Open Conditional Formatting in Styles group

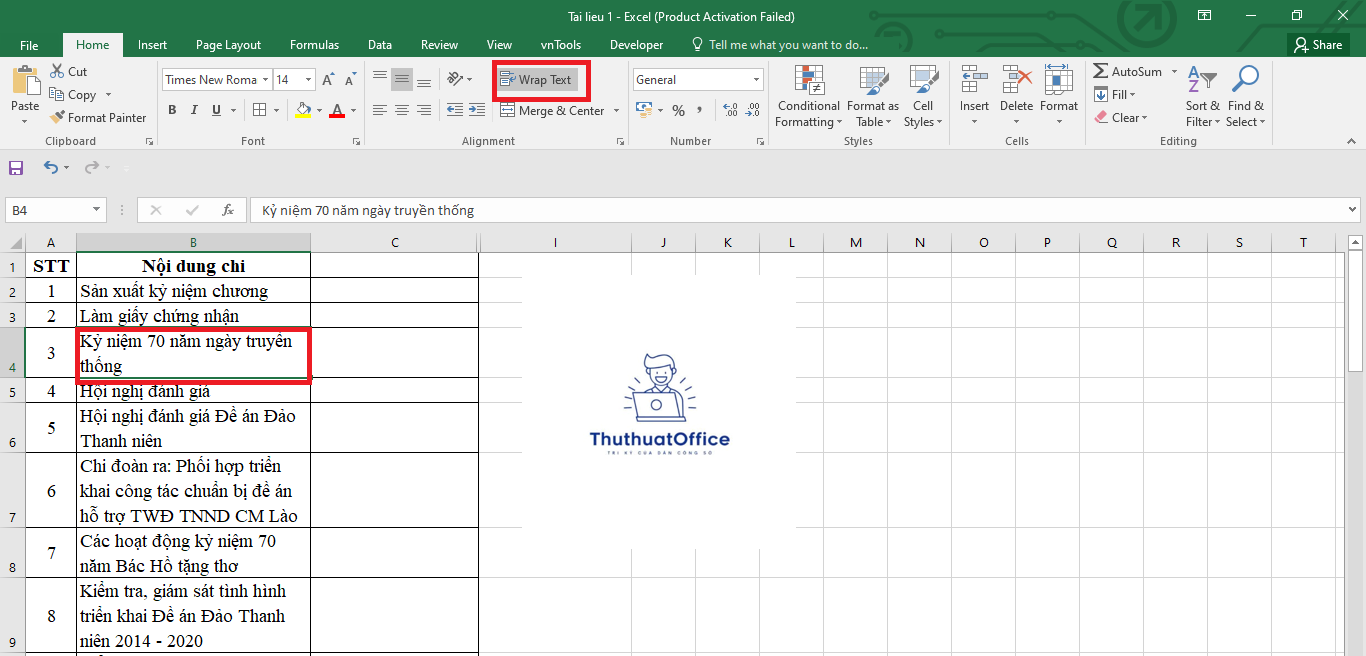808,96
